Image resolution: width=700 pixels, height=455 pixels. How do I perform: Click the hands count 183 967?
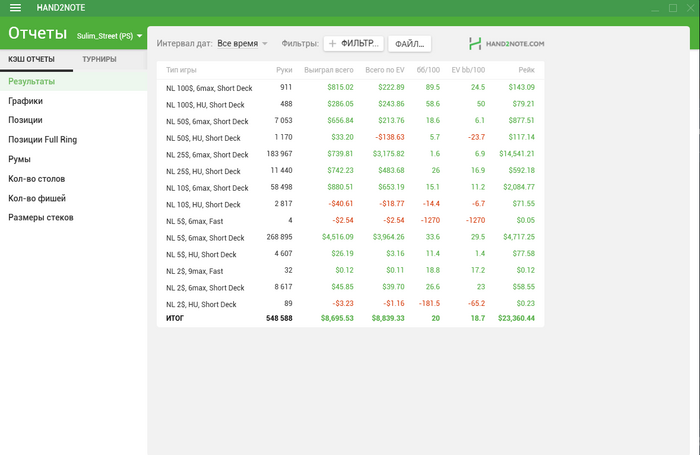279,154
